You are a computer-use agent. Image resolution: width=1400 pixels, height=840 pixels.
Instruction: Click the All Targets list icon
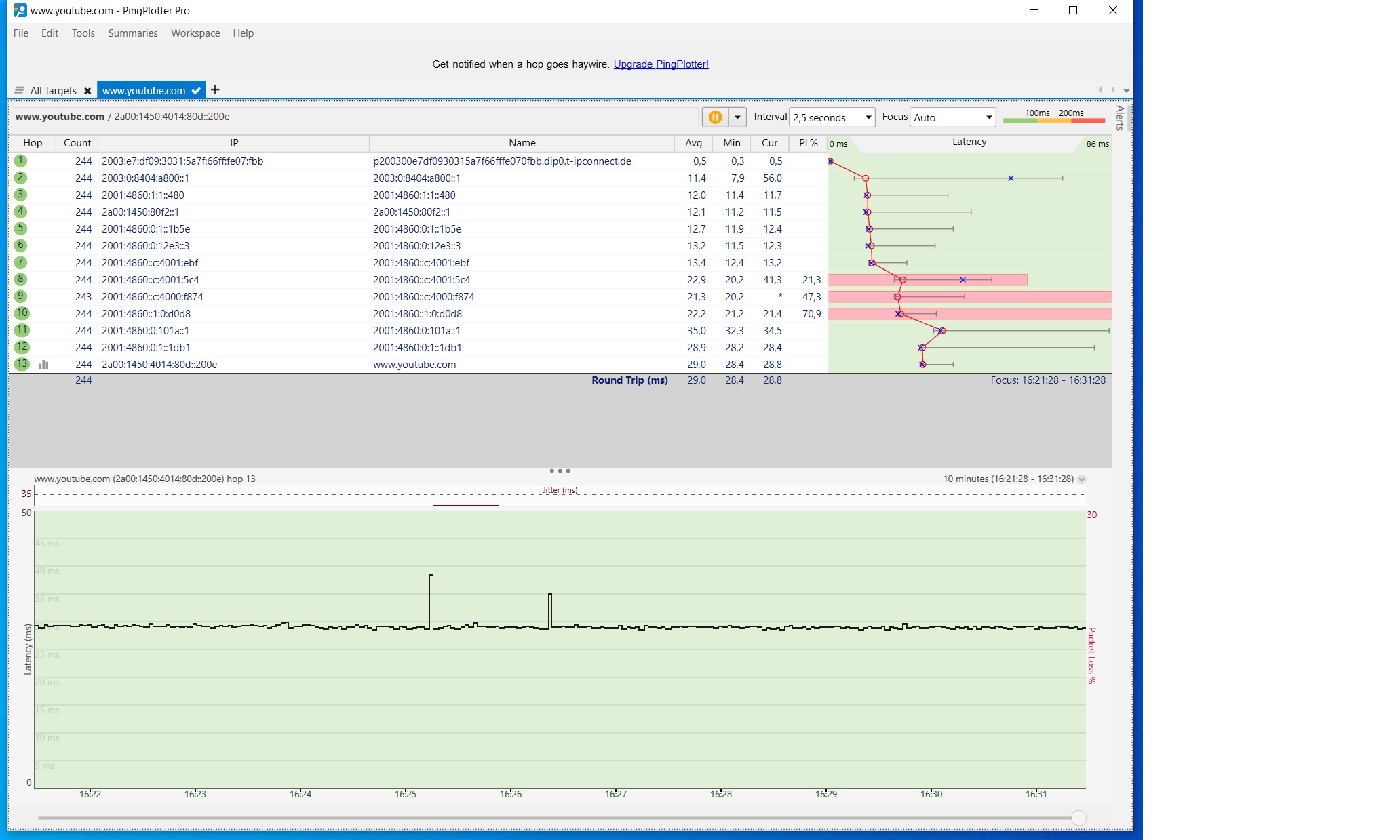point(20,90)
